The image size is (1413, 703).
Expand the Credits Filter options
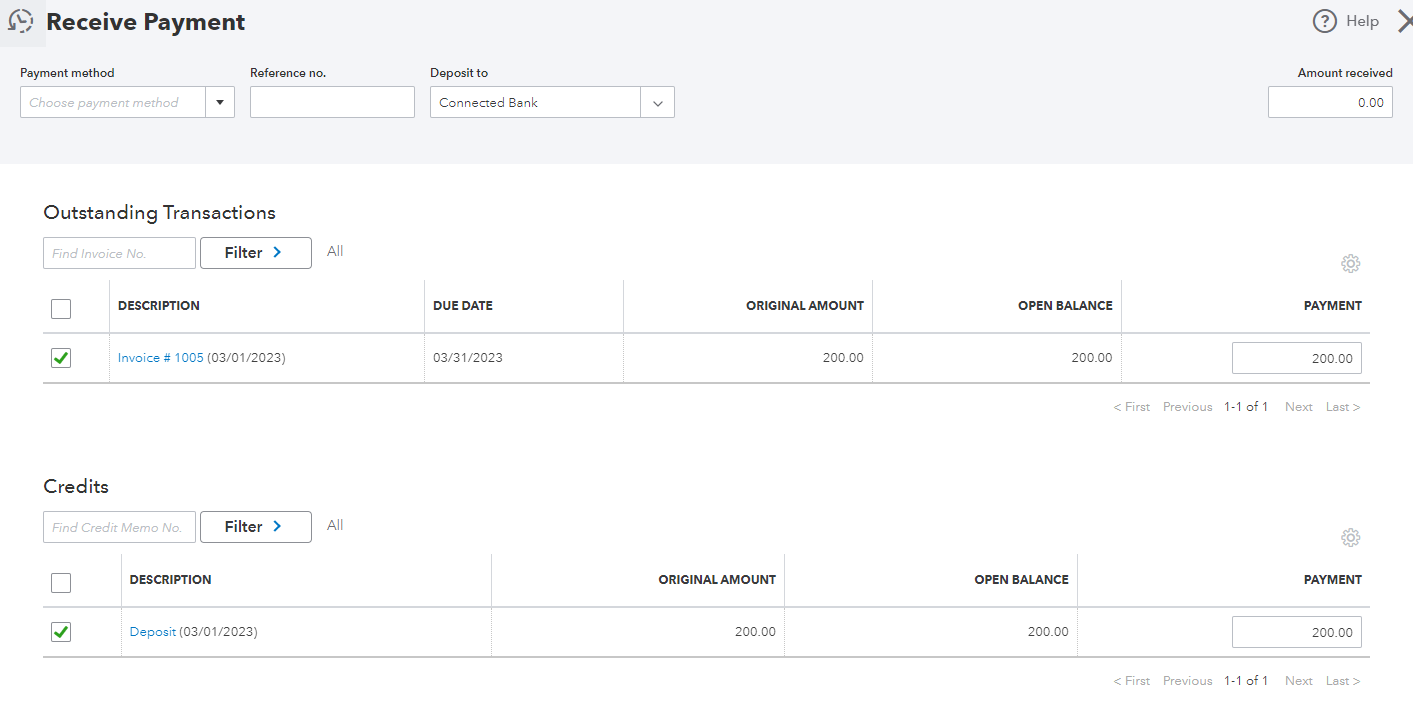click(x=255, y=527)
